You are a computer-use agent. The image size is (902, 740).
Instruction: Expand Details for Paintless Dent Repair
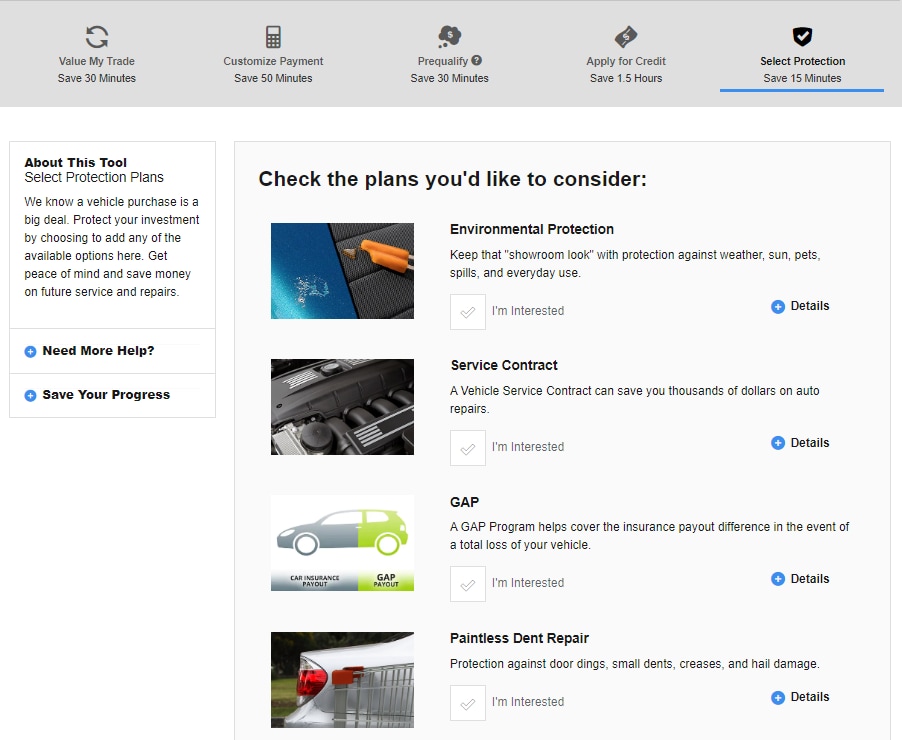click(800, 697)
